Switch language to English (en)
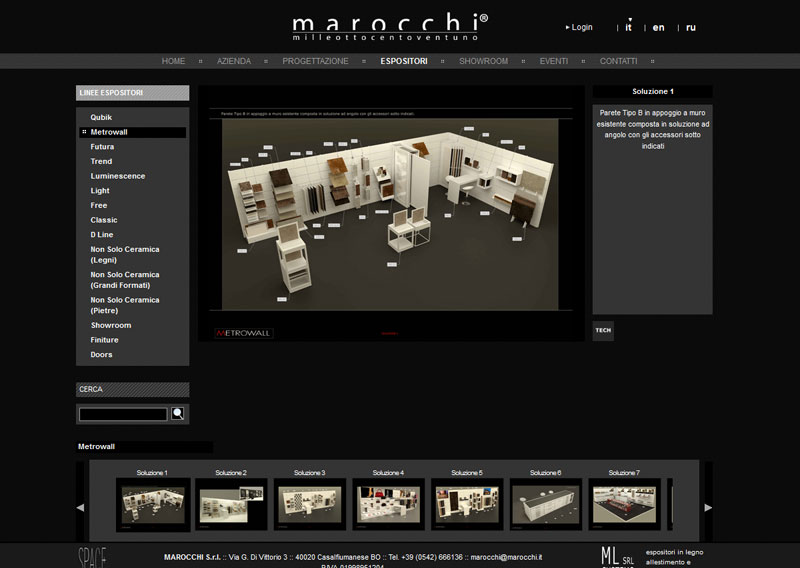 [x=659, y=28]
